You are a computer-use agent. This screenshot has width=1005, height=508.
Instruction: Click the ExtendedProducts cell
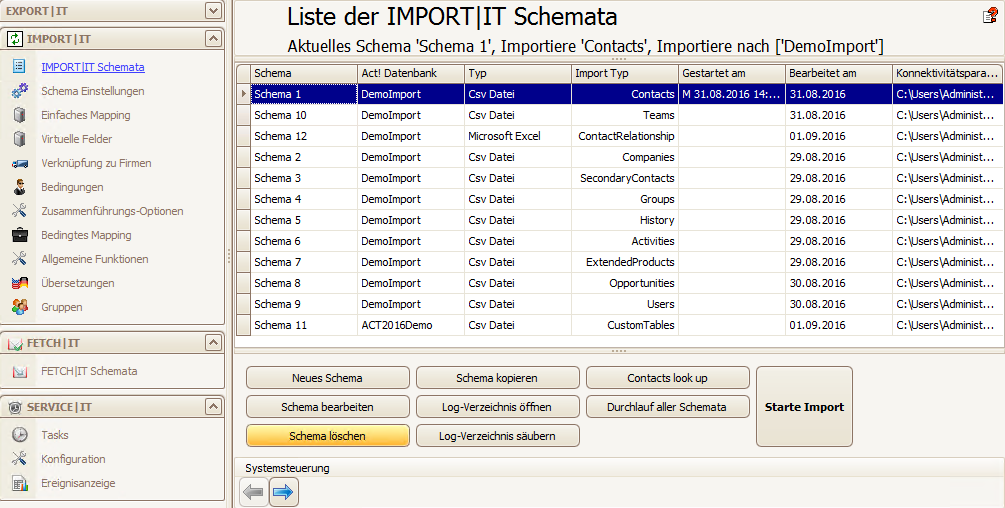pos(625,262)
